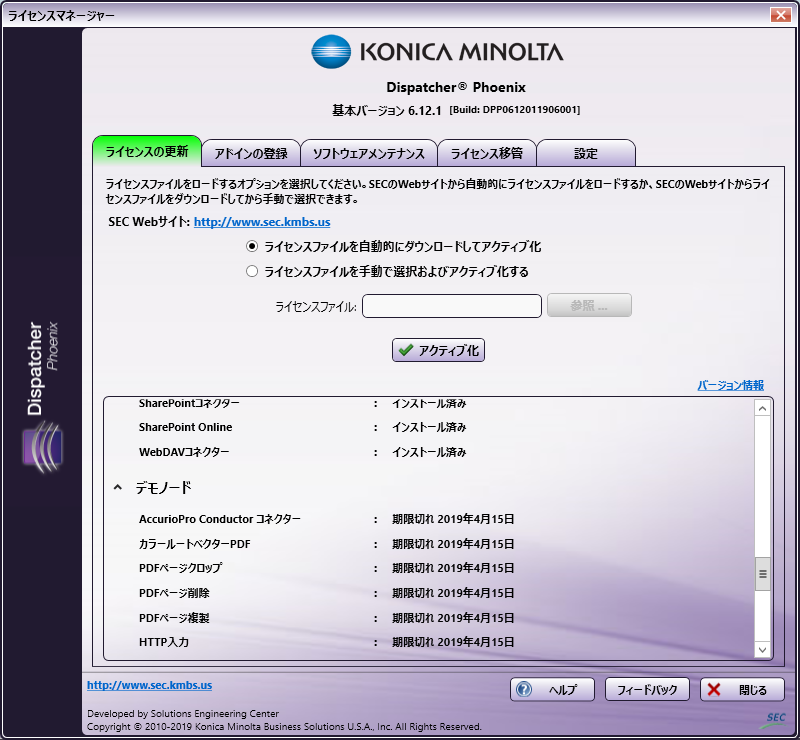
Task: Switch to アドインの登録 tab
Action: tap(251, 153)
